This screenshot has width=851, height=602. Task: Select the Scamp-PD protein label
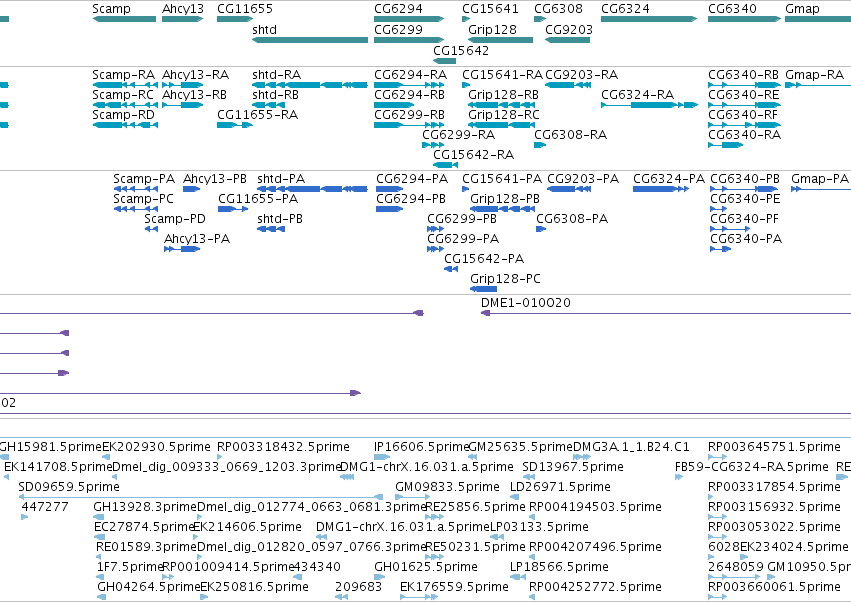pos(175,219)
